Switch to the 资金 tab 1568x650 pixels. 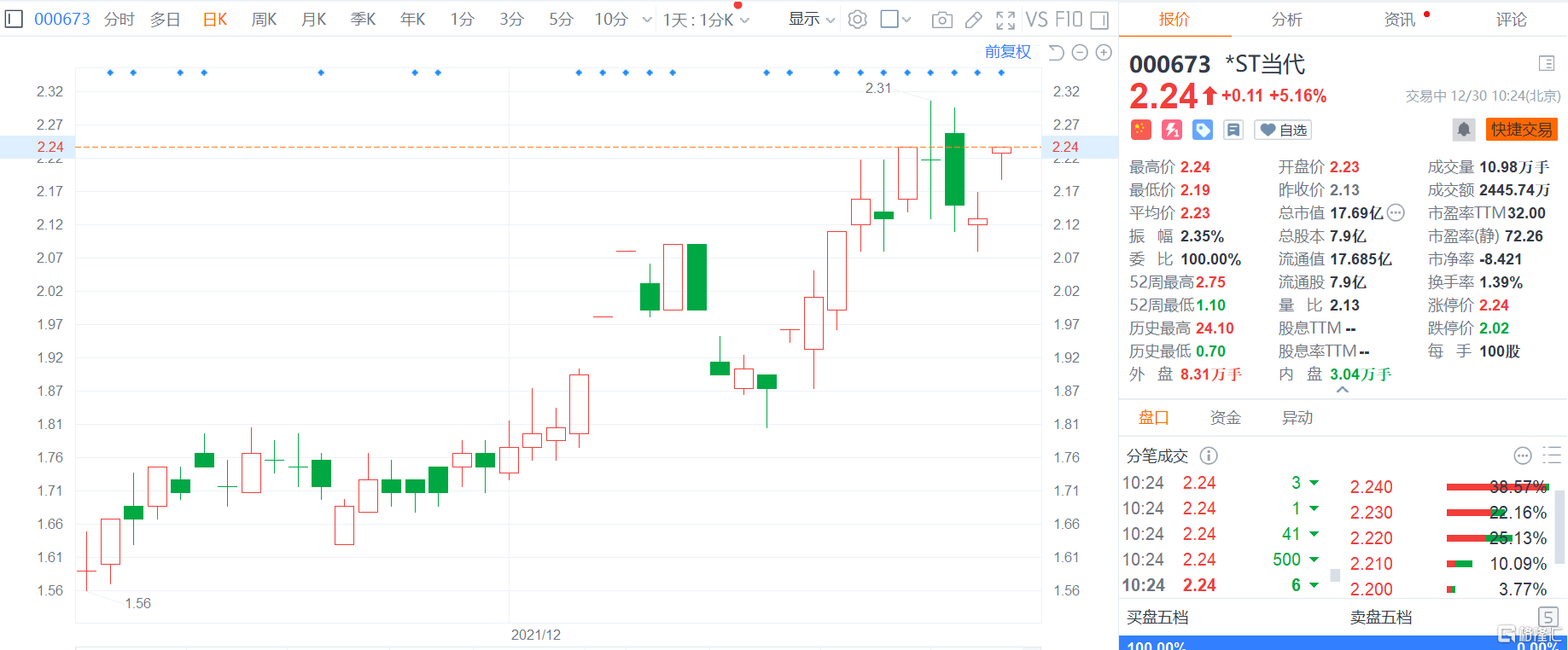point(1225,417)
